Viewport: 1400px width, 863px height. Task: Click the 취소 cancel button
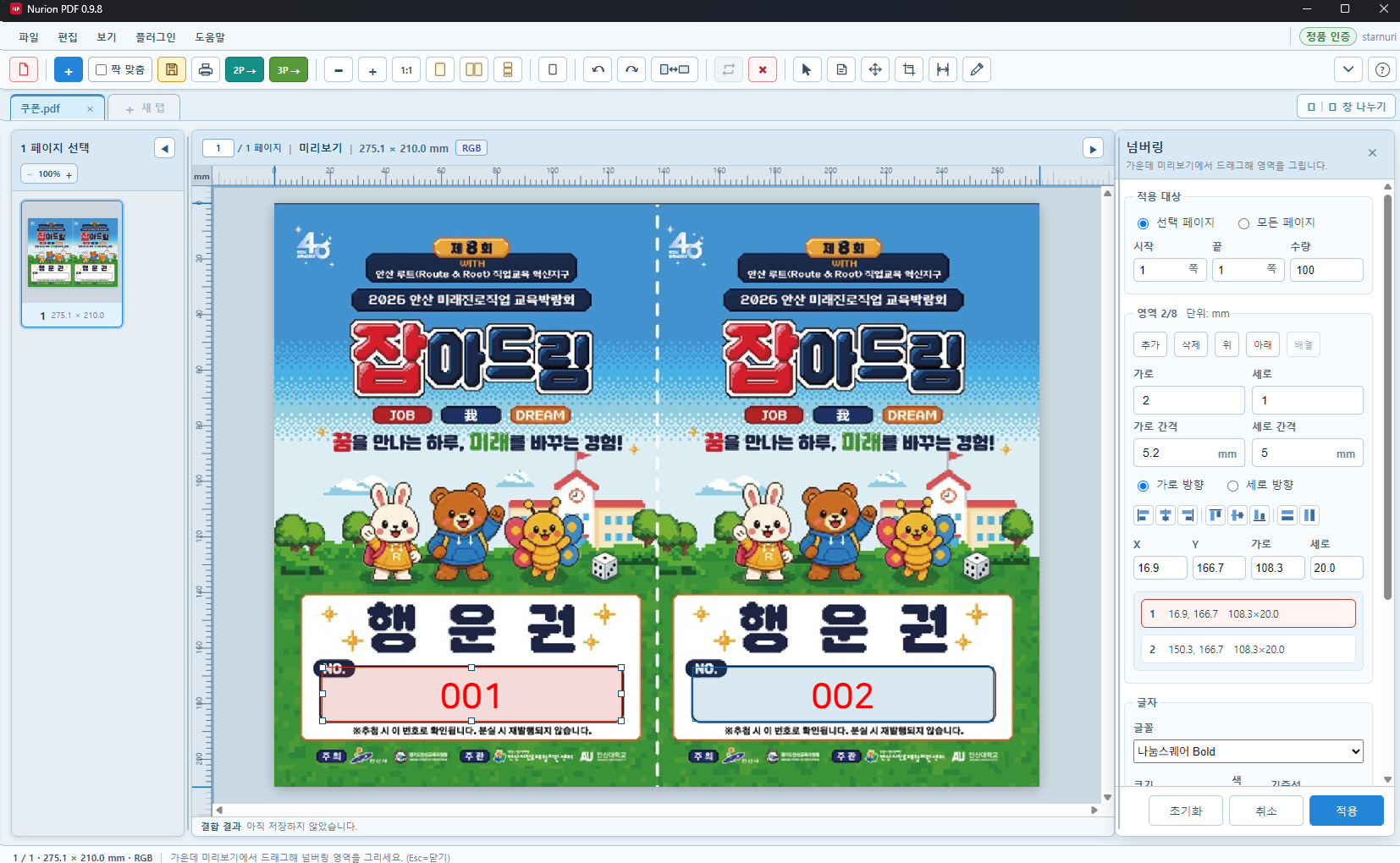[1266, 811]
